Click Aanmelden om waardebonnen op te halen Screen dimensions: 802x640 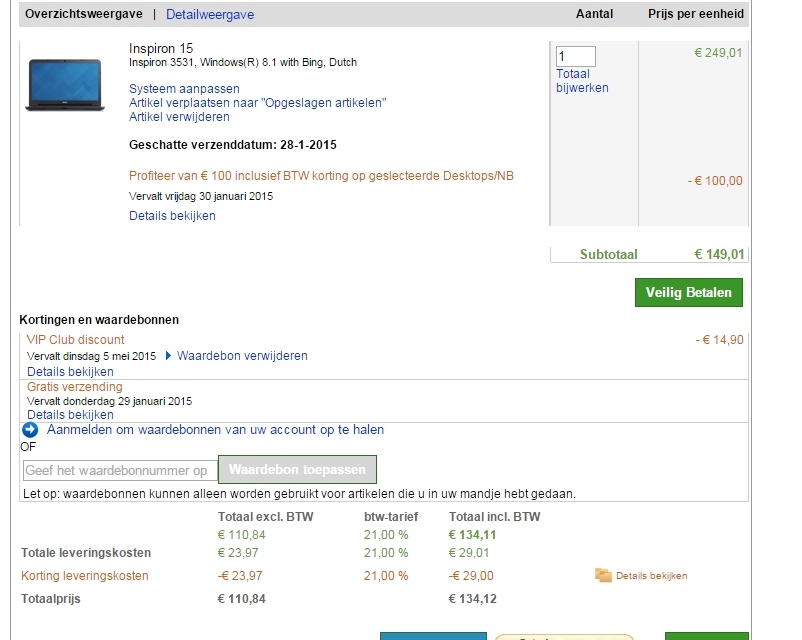(215, 430)
